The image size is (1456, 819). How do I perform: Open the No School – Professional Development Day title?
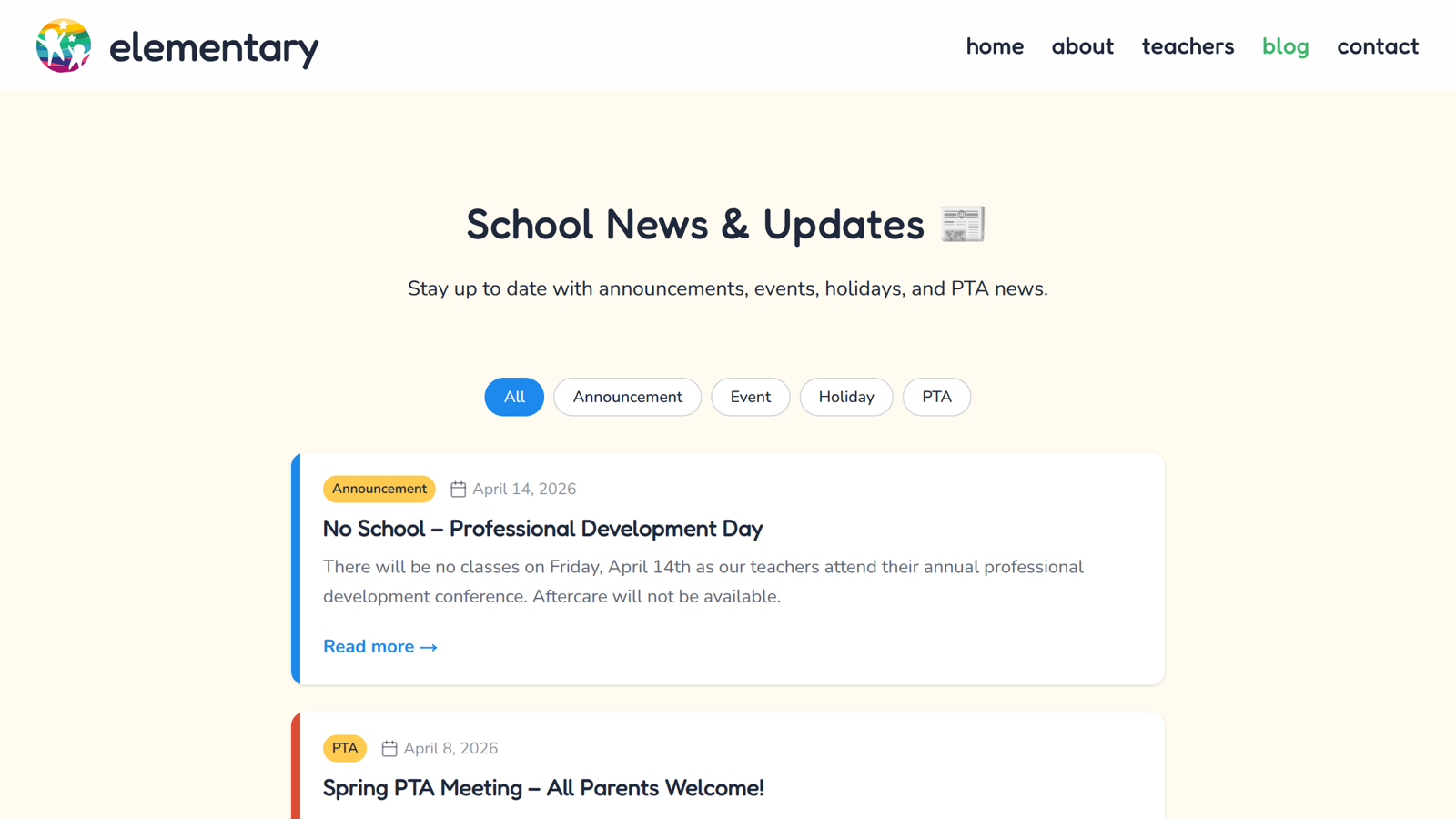[x=542, y=529]
